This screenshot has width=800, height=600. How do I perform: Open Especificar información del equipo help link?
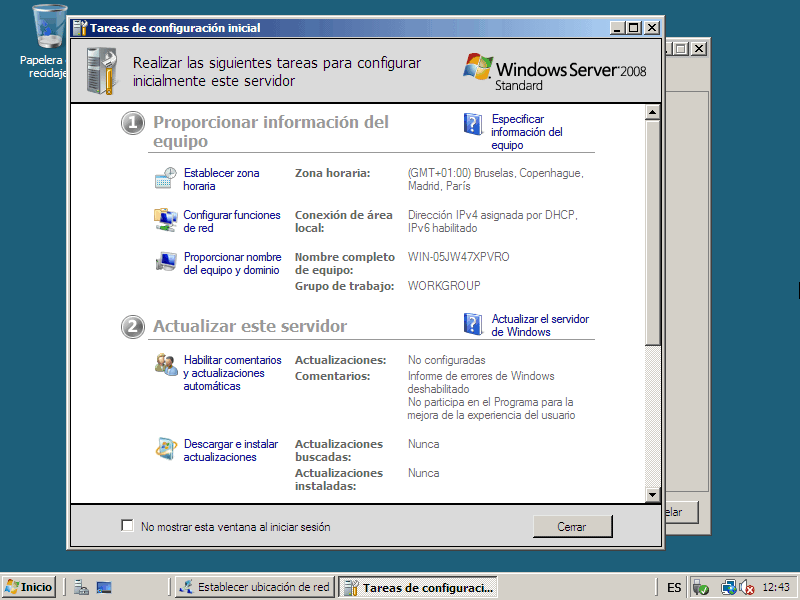click(527, 132)
